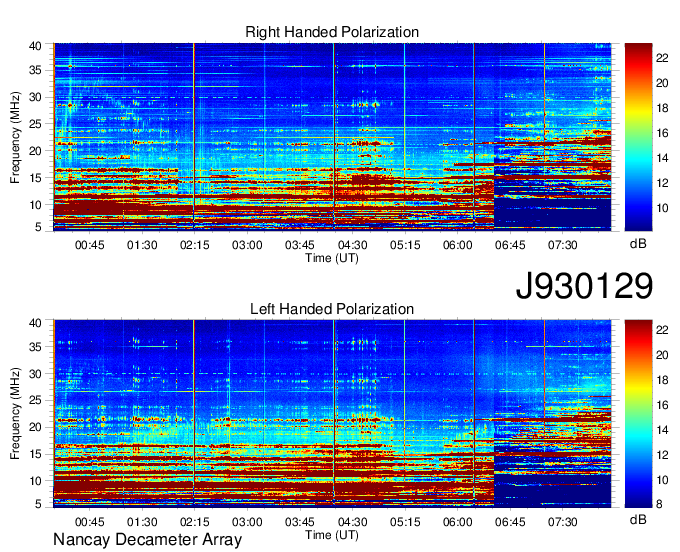This screenshot has height=552, width=680.
Task: Click the 03:45 time tick of Right Handed plot
Action: [300, 245]
